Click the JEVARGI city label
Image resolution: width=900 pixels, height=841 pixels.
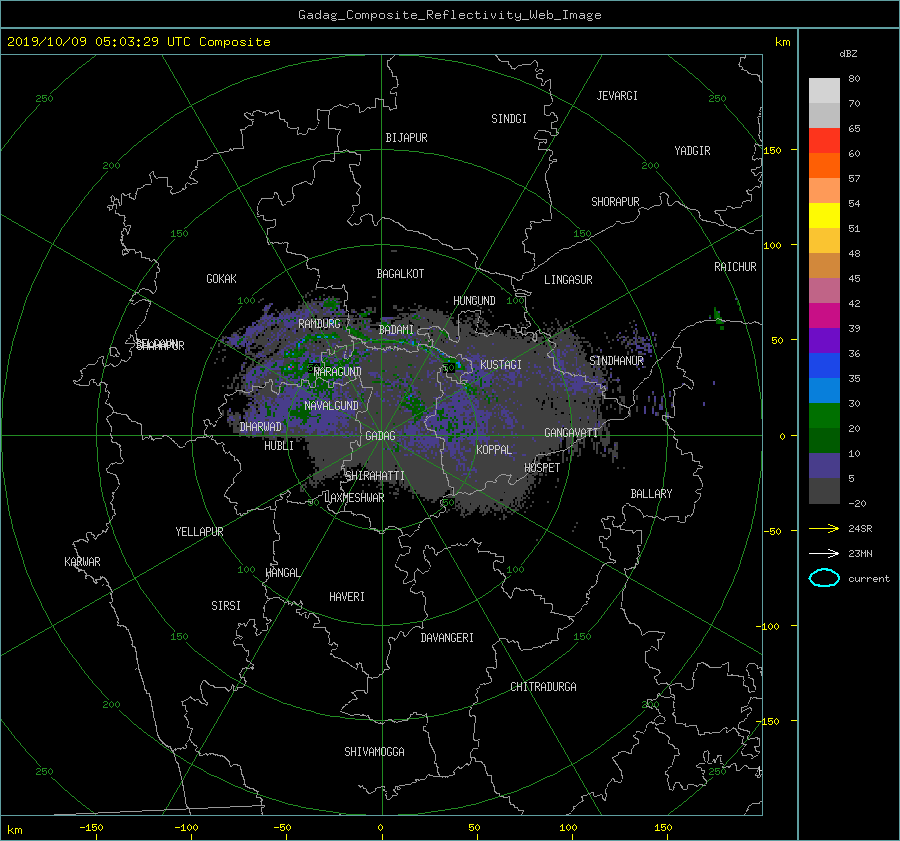617,96
